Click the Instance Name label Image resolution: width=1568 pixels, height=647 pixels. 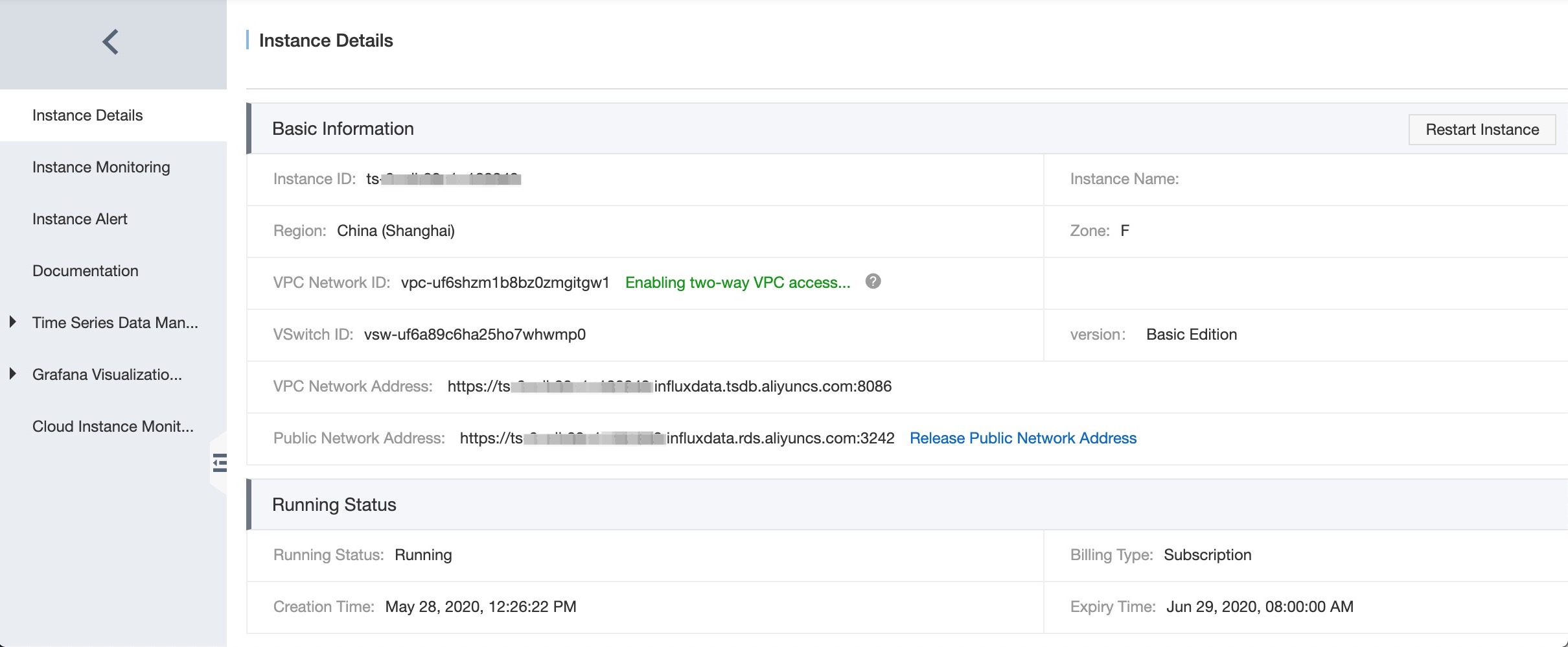pos(1124,179)
